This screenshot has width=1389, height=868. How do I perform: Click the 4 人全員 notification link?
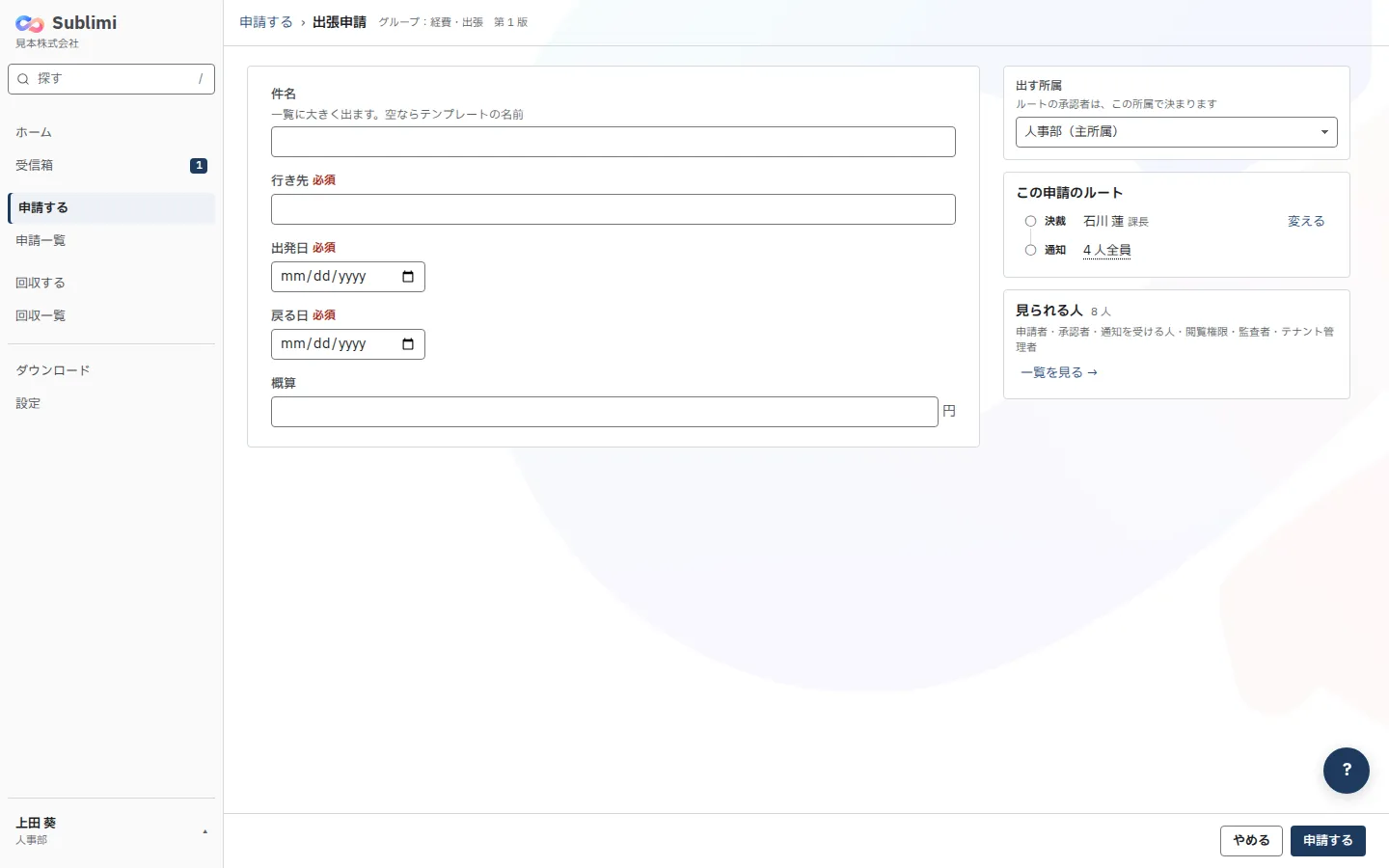click(x=1106, y=250)
